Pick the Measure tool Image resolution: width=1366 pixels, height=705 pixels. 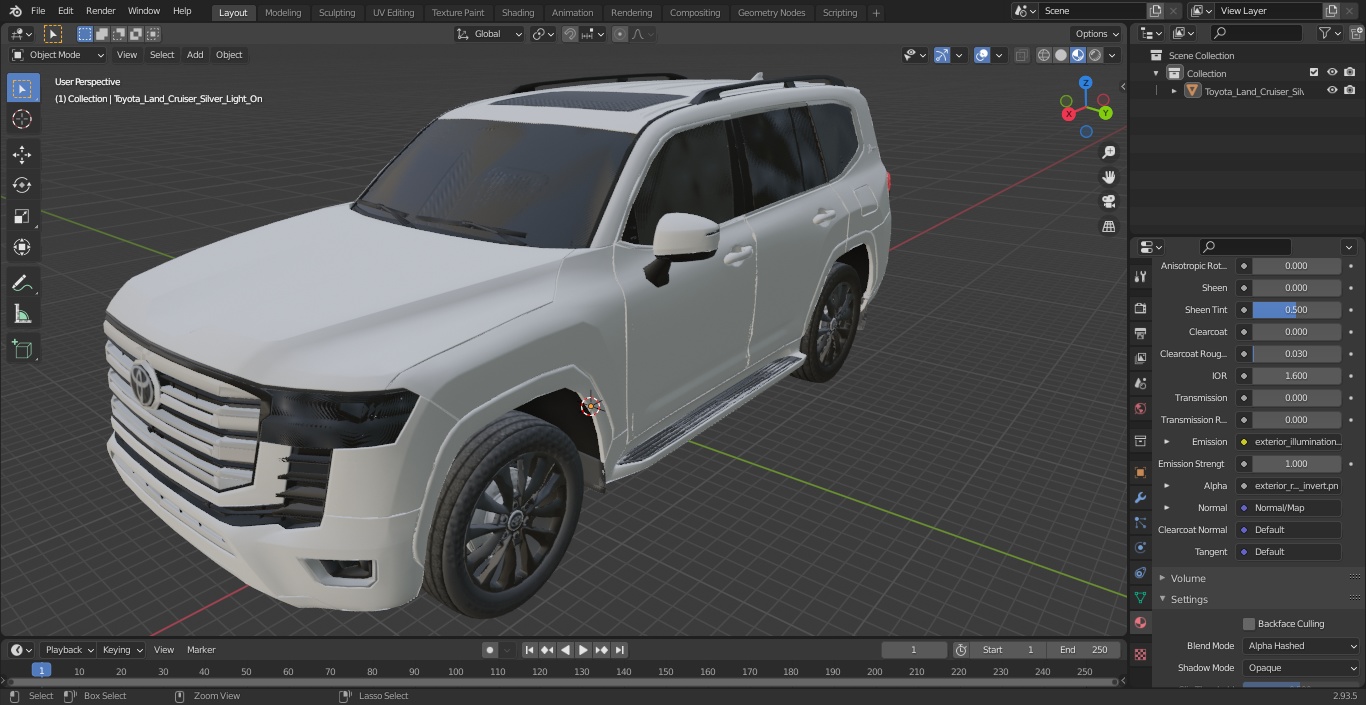click(22, 315)
